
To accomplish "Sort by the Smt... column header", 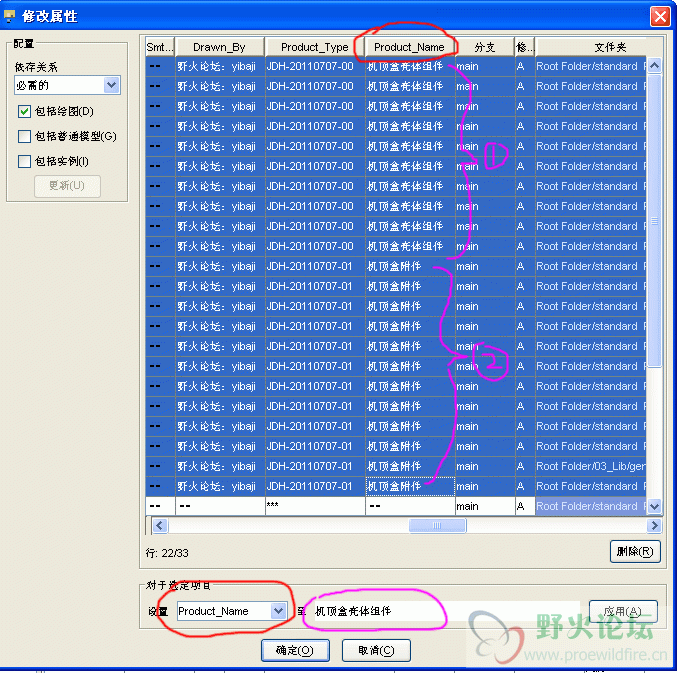I will (160, 47).
